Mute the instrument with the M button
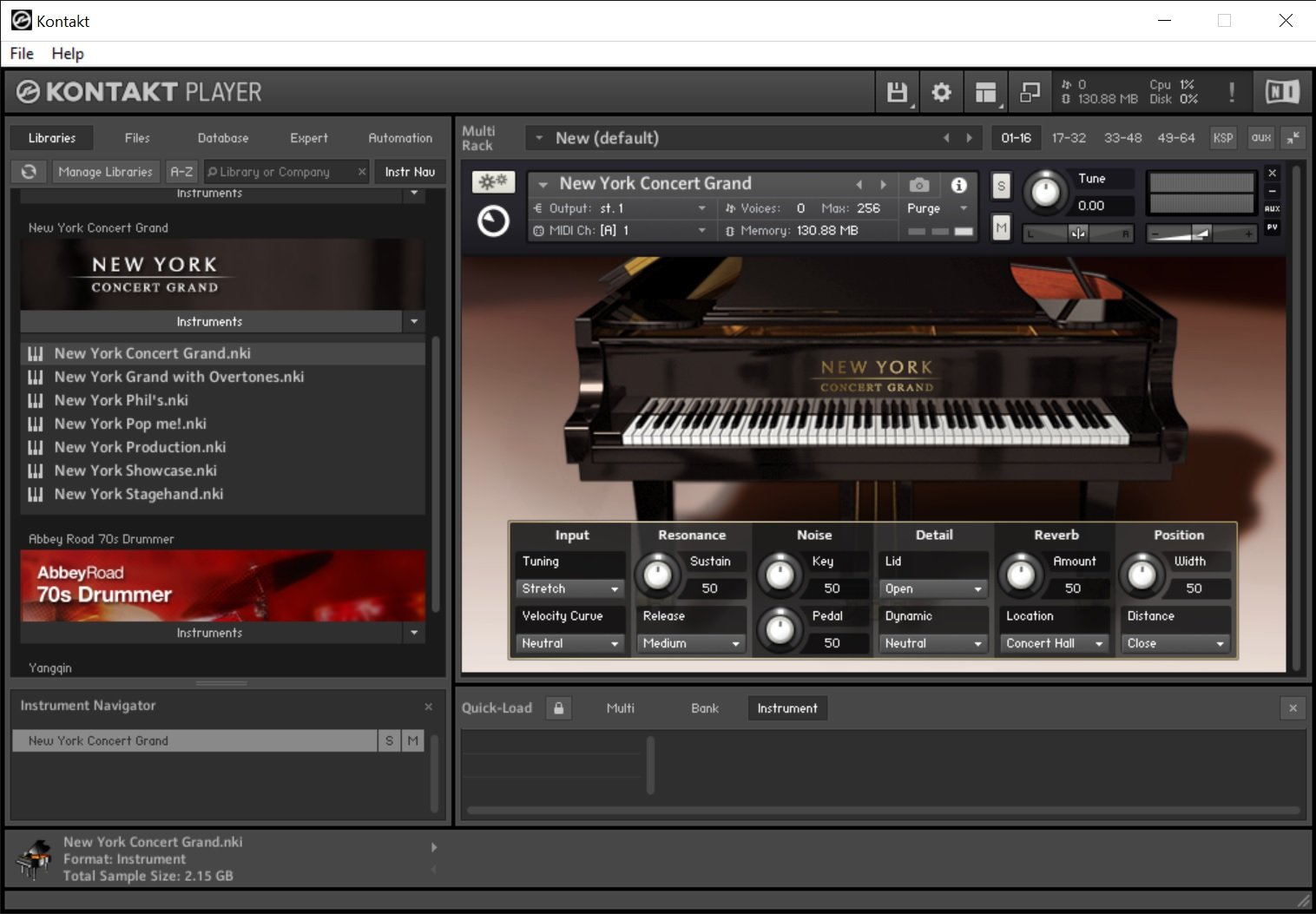 tap(1001, 228)
